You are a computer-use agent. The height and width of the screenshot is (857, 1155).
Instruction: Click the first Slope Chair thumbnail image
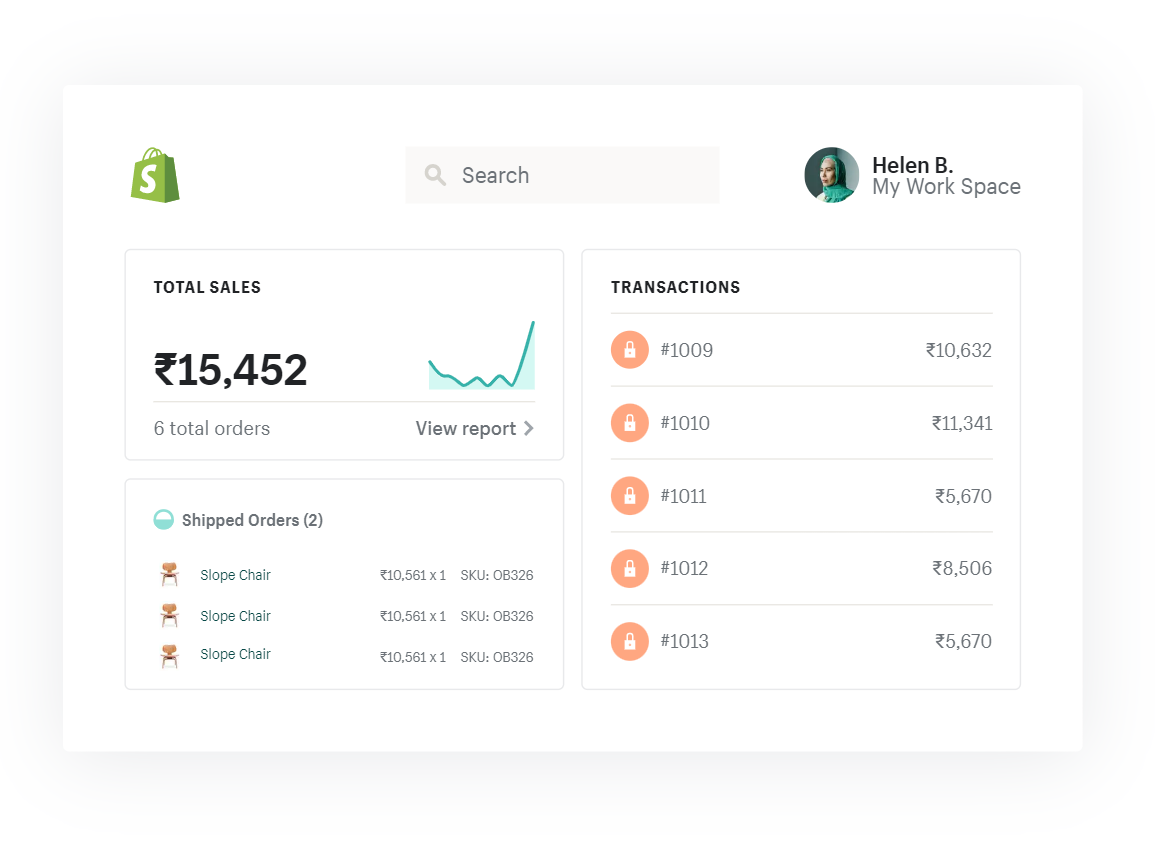(x=169, y=575)
